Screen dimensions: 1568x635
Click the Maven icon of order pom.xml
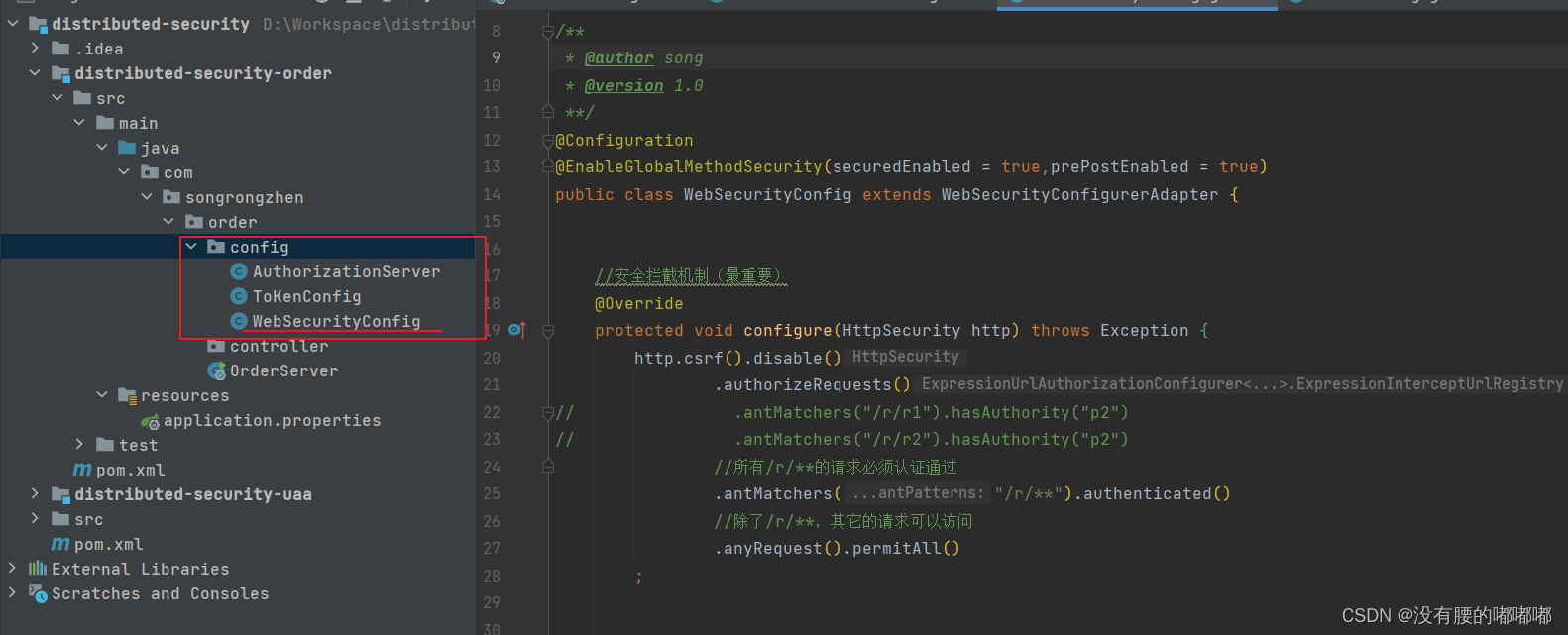(x=82, y=470)
